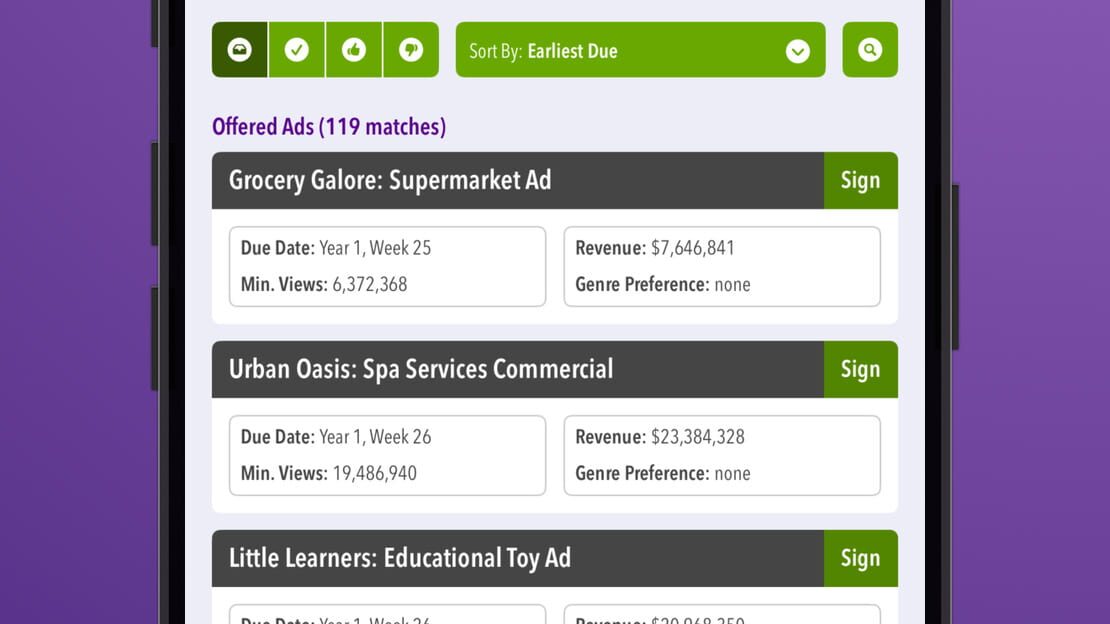
Task: Sign the Grocery Galore supermarket ad
Action: pos(861,181)
